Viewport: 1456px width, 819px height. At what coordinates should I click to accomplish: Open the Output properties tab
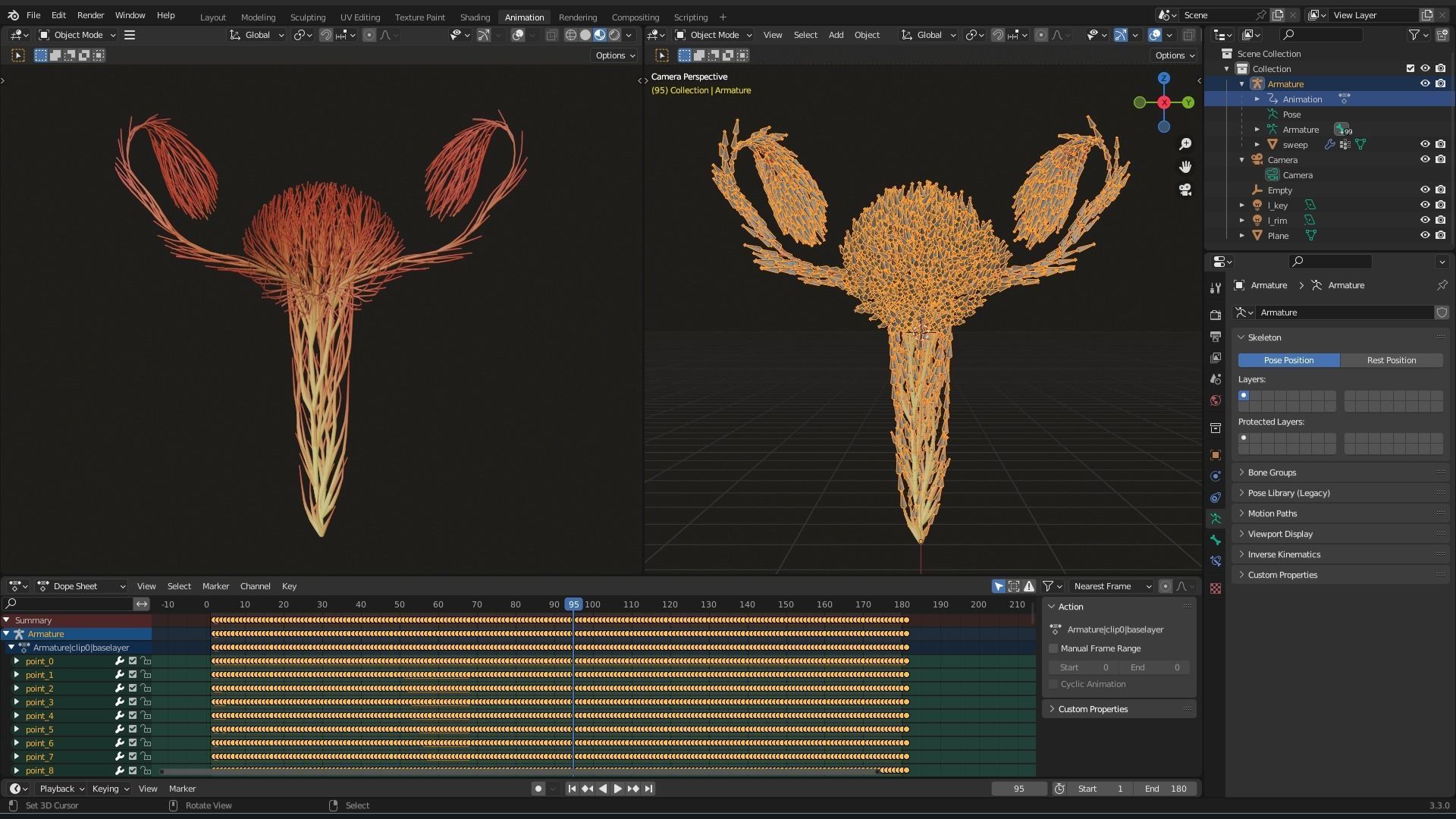pyautogui.click(x=1216, y=336)
